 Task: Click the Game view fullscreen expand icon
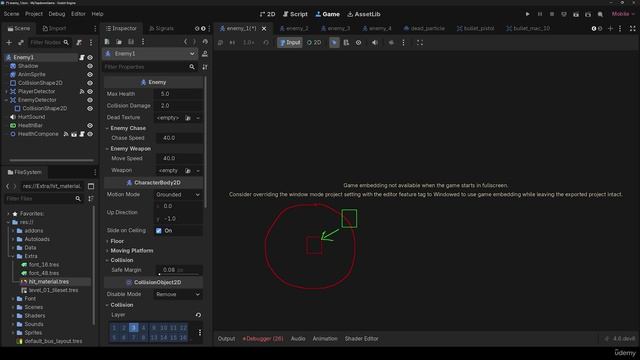[x=420, y=42]
